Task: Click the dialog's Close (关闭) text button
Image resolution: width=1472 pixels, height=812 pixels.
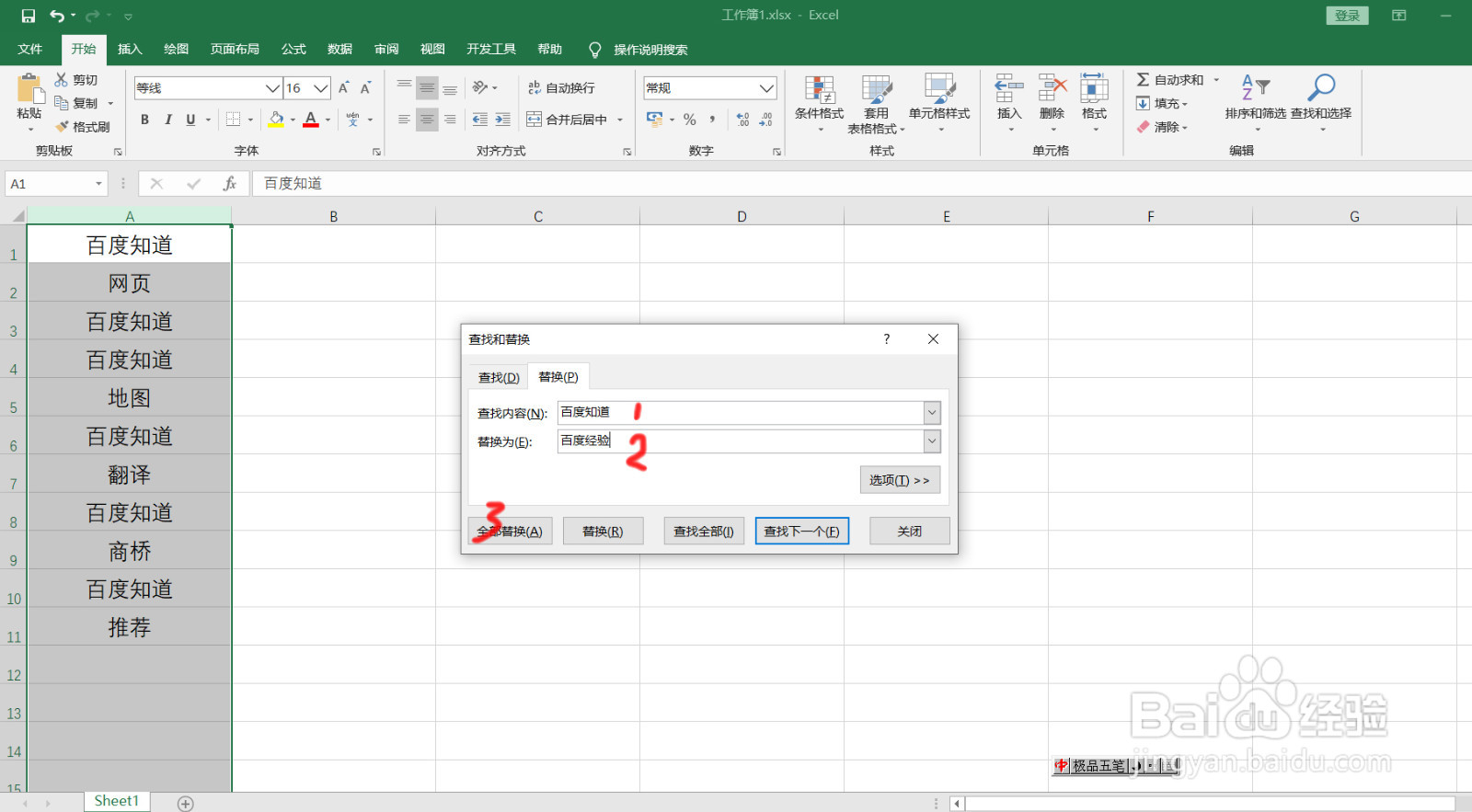Action: [910, 532]
